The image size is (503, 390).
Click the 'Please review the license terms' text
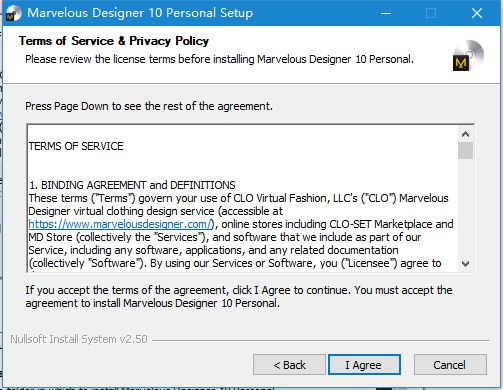click(219, 59)
